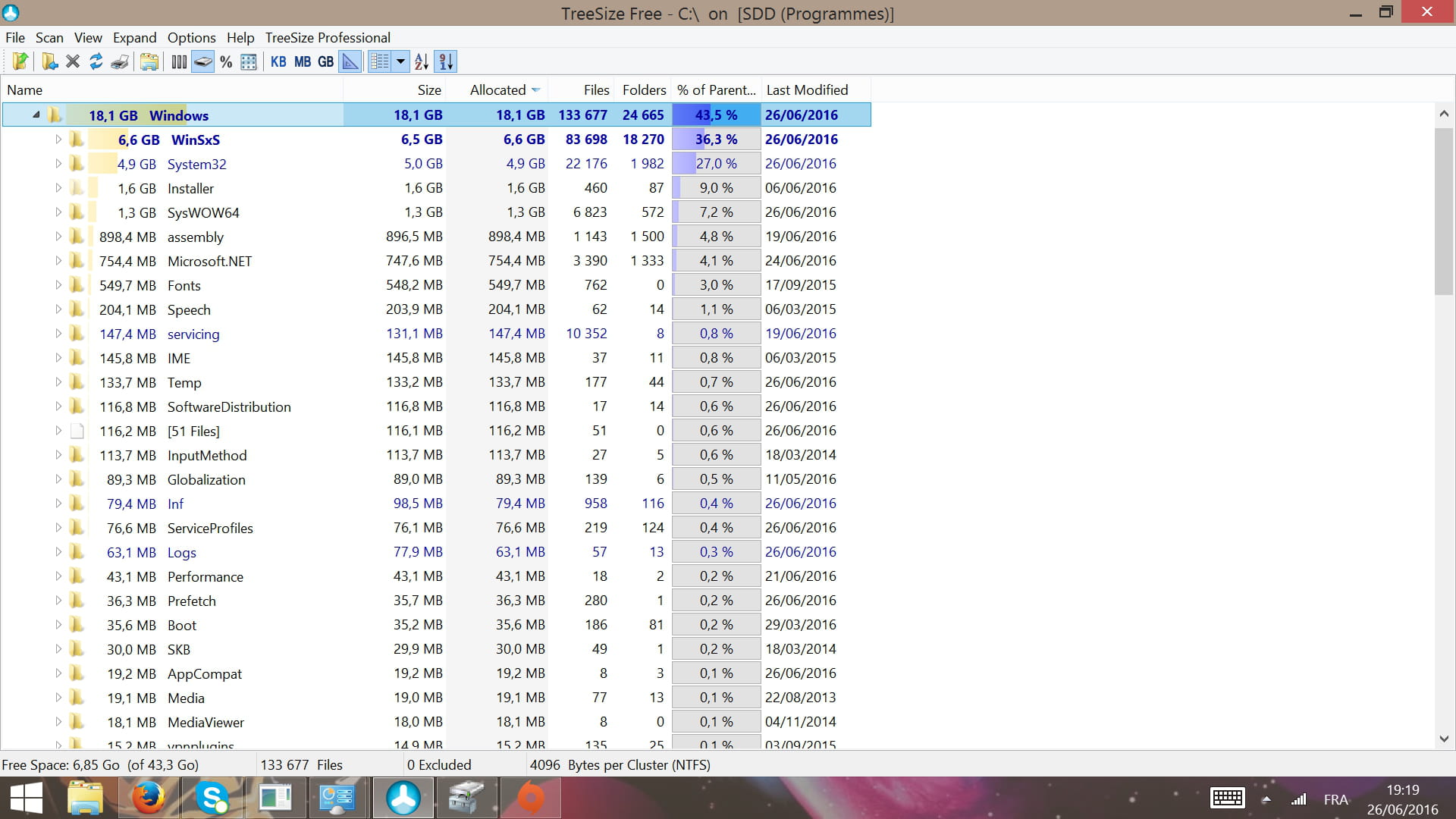The height and width of the screenshot is (819, 1456).
Task: Show sizes in KB
Action: [278, 61]
